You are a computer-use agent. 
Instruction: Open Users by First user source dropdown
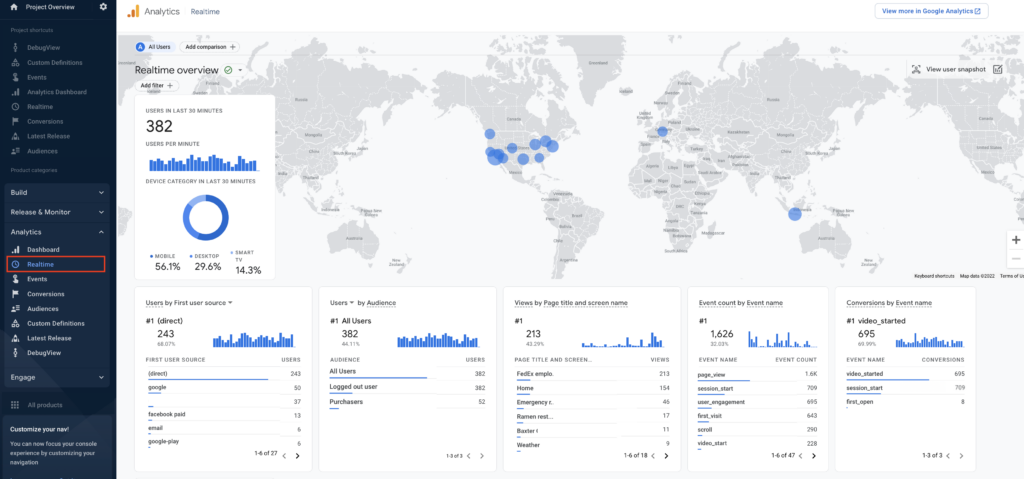(x=190, y=302)
